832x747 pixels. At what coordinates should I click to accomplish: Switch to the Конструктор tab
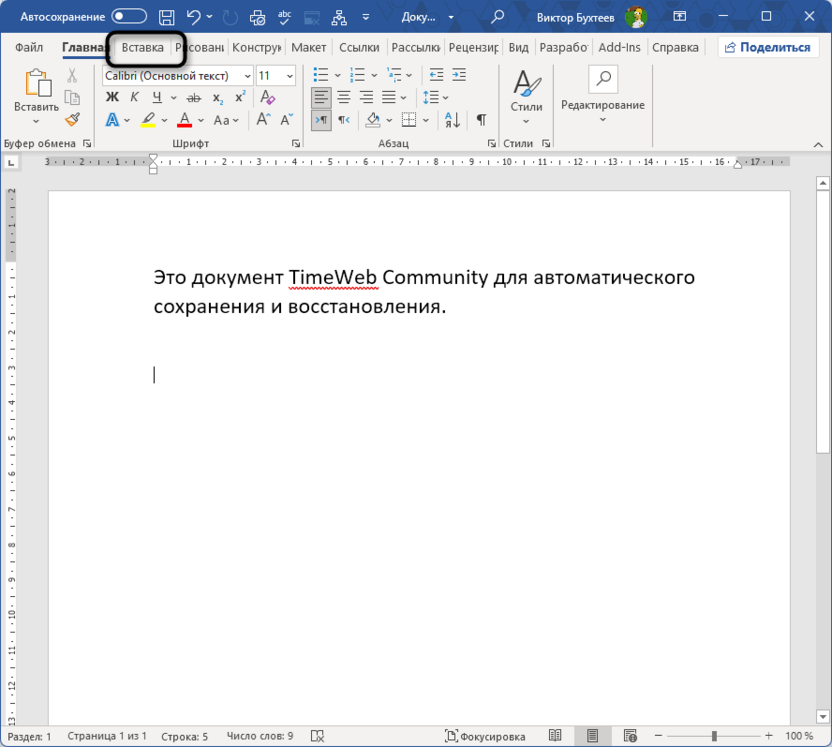pos(256,47)
